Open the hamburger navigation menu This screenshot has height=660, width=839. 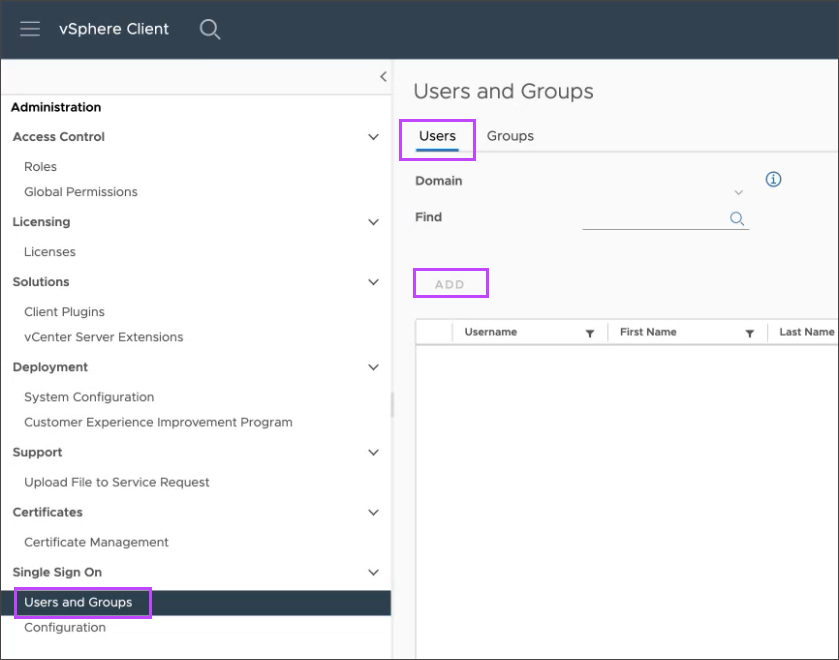point(30,29)
